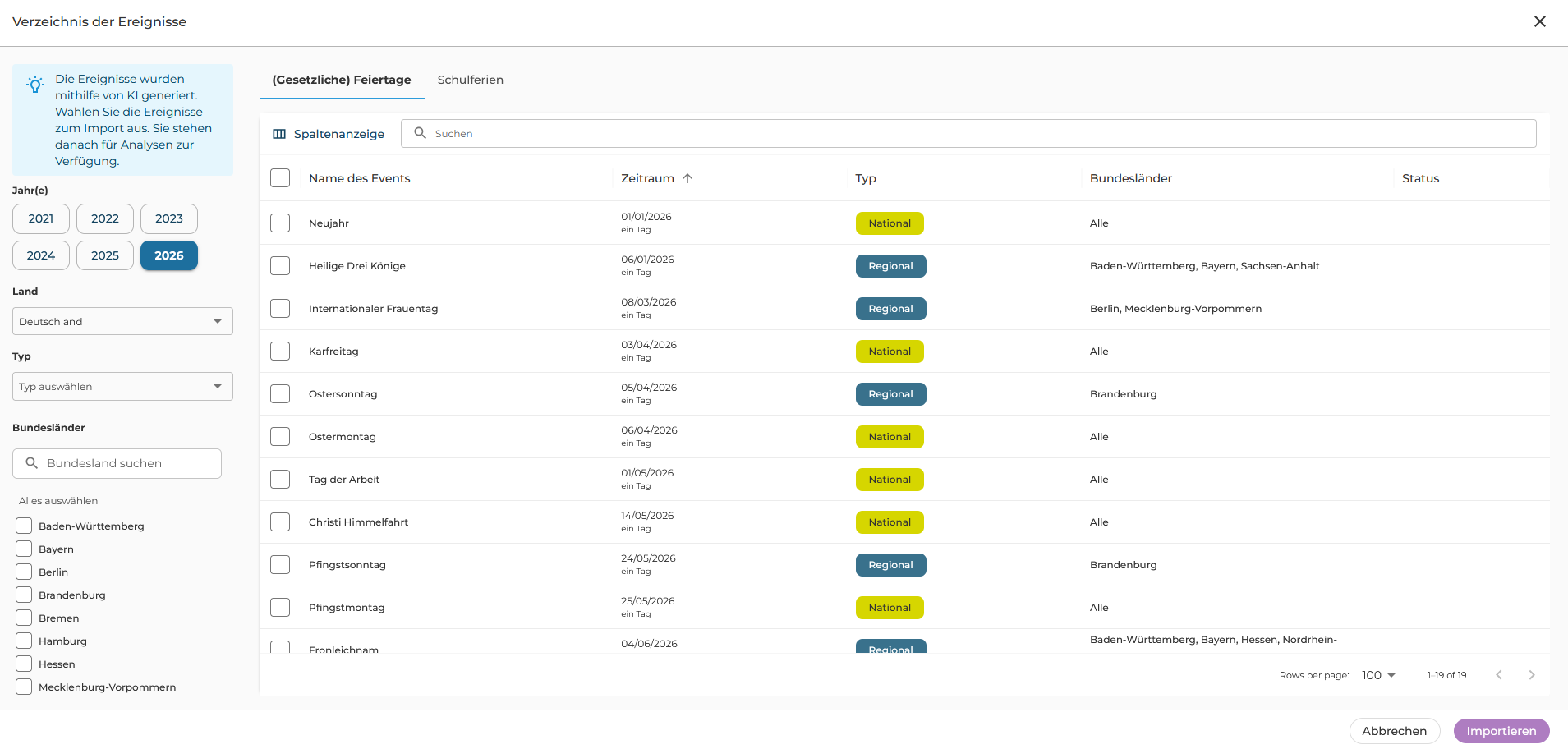Open the Land dropdown showing Deutschland
This screenshot has width=1568, height=749.
point(122,321)
